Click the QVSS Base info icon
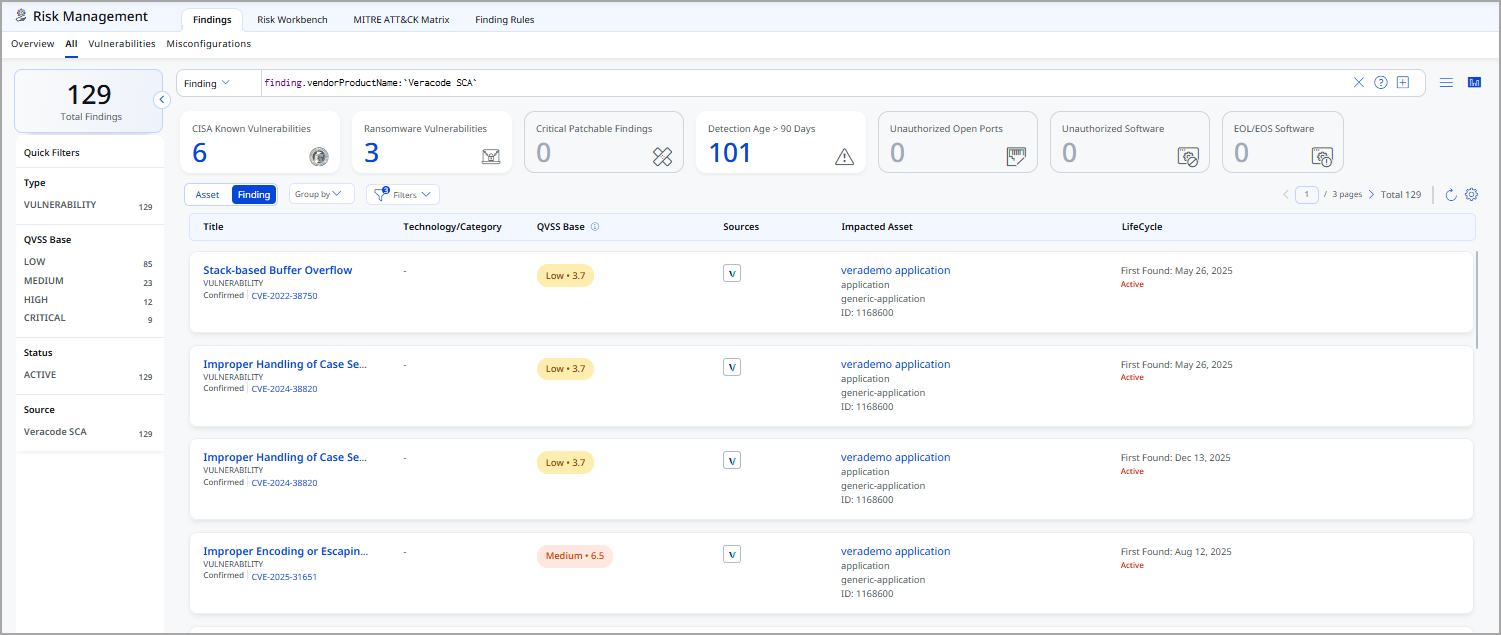Viewport: 1501px width, 635px height. (595, 227)
